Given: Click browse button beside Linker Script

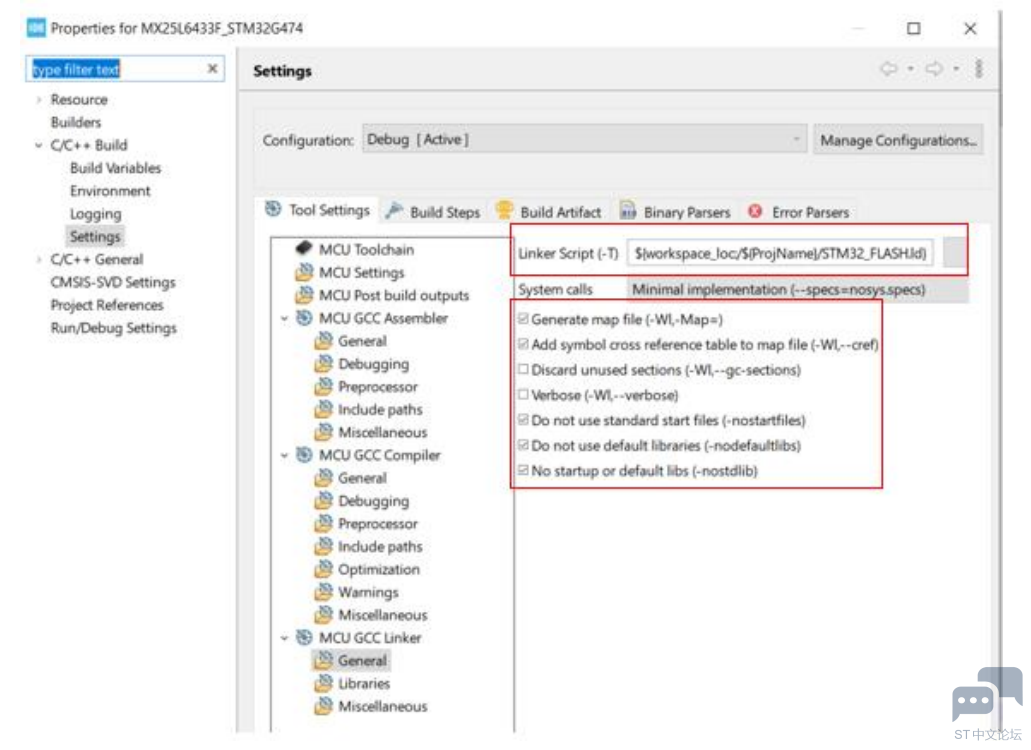Looking at the screenshot, I should 955,253.
